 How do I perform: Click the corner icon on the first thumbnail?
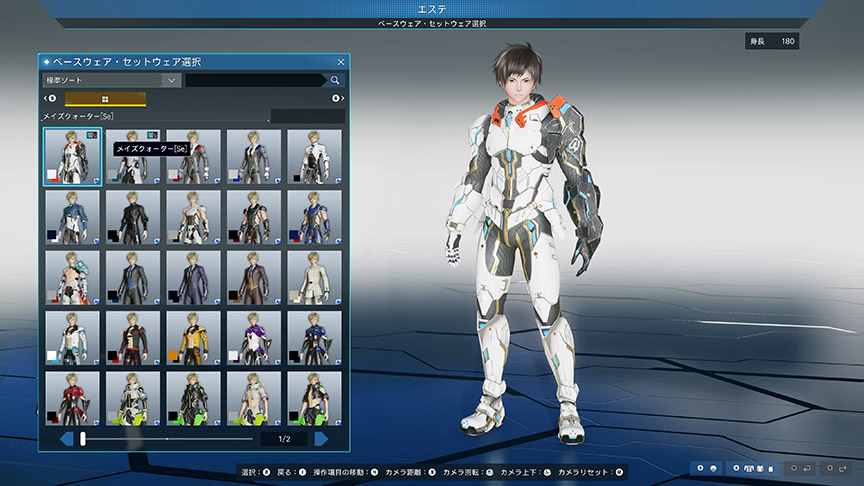tap(96, 180)
